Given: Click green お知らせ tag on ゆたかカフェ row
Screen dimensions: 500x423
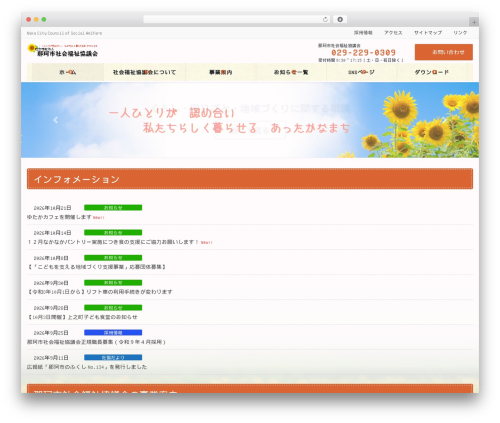Looking at the screenshot, I should coord(113,208).
